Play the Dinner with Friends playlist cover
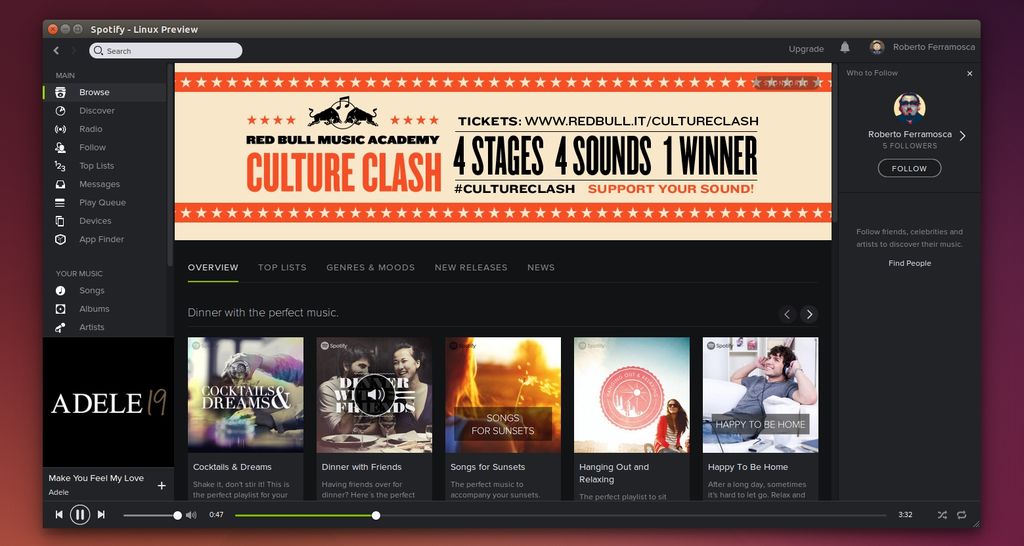This screenshot has width=1024, height=546. coord(374,395)
